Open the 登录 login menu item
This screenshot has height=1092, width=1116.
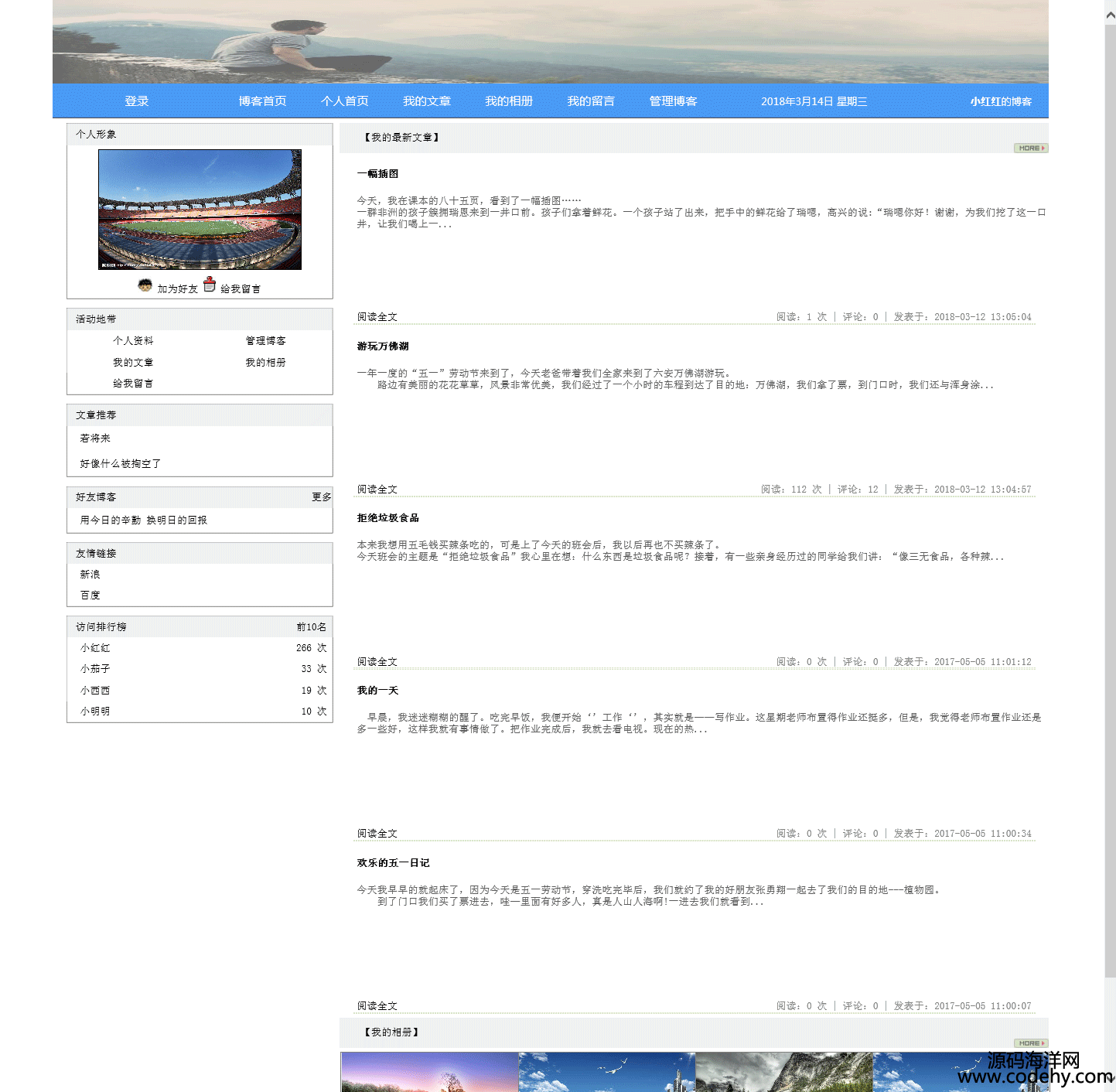[137, 101]
